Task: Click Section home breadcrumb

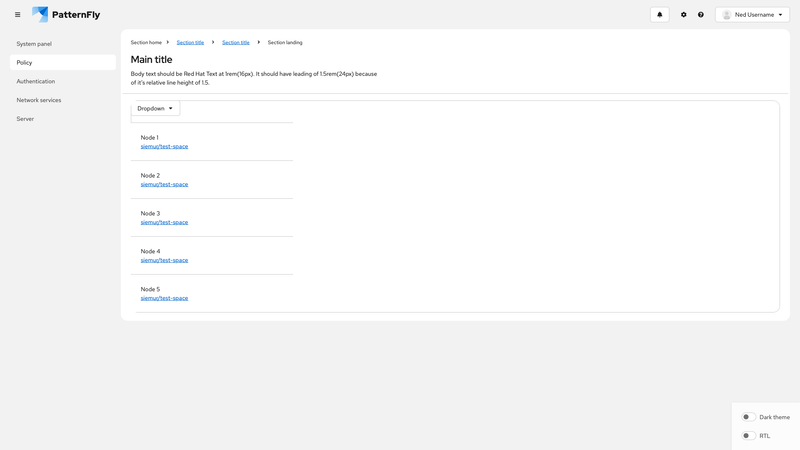Action: point(146,43)
